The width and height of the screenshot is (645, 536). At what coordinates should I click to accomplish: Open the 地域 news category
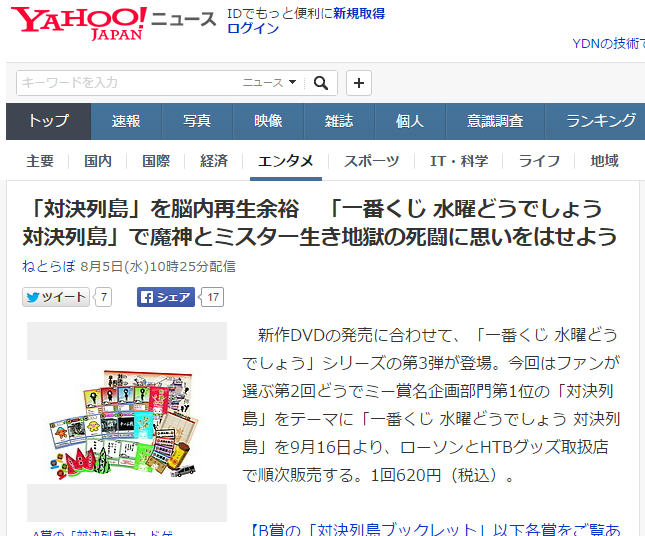pos(604,161)
